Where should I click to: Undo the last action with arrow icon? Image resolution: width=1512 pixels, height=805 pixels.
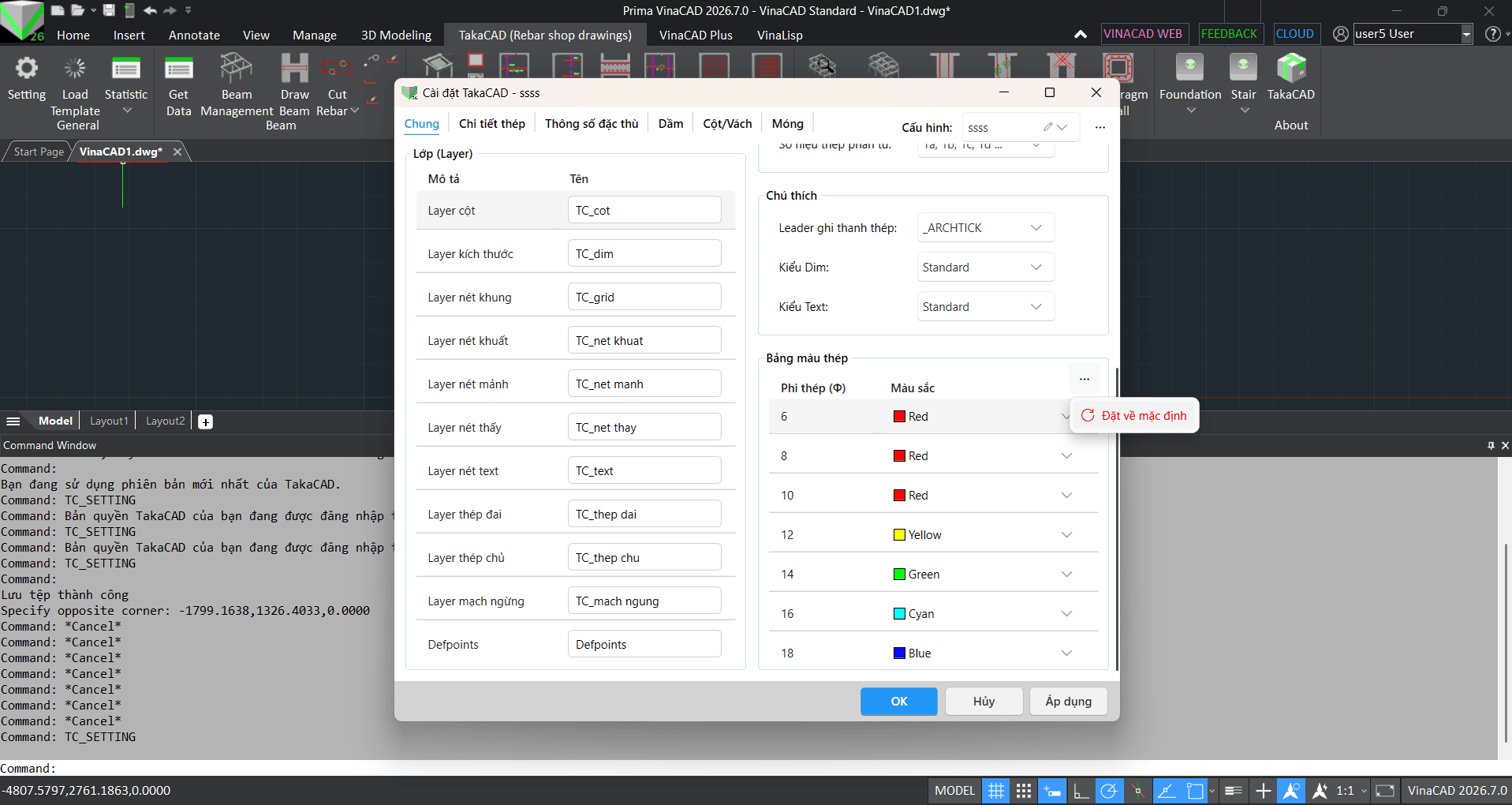(x=150, y=10)
